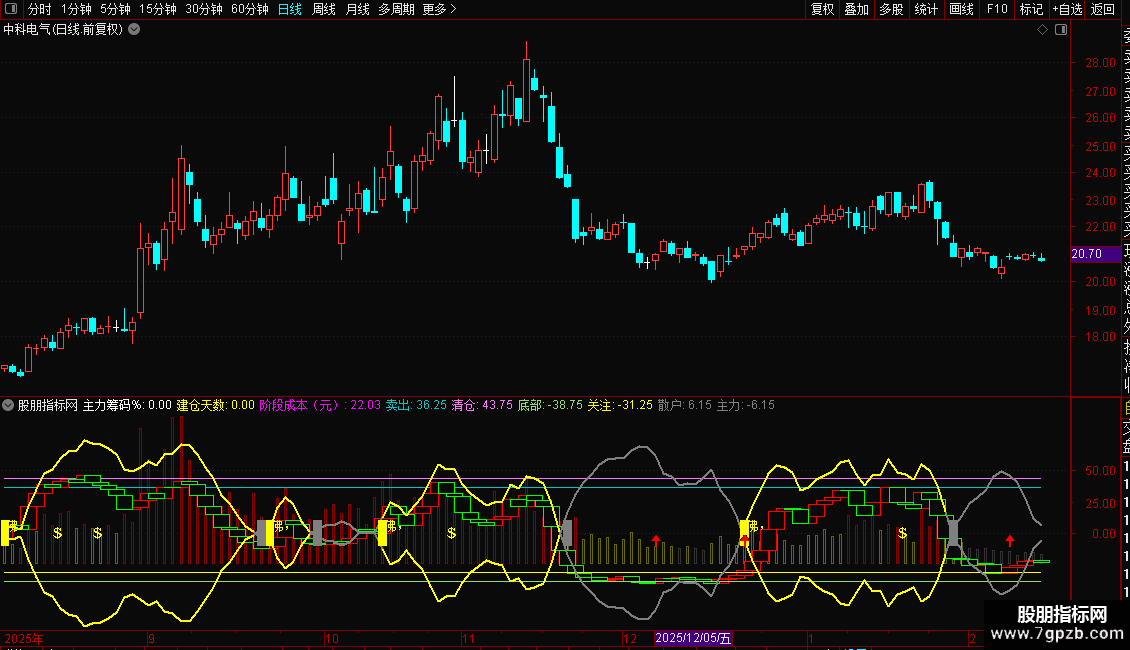This screenshot has width=1130, height=650.
Task: Click the month 11 timeline label
Action: (468, 638)
